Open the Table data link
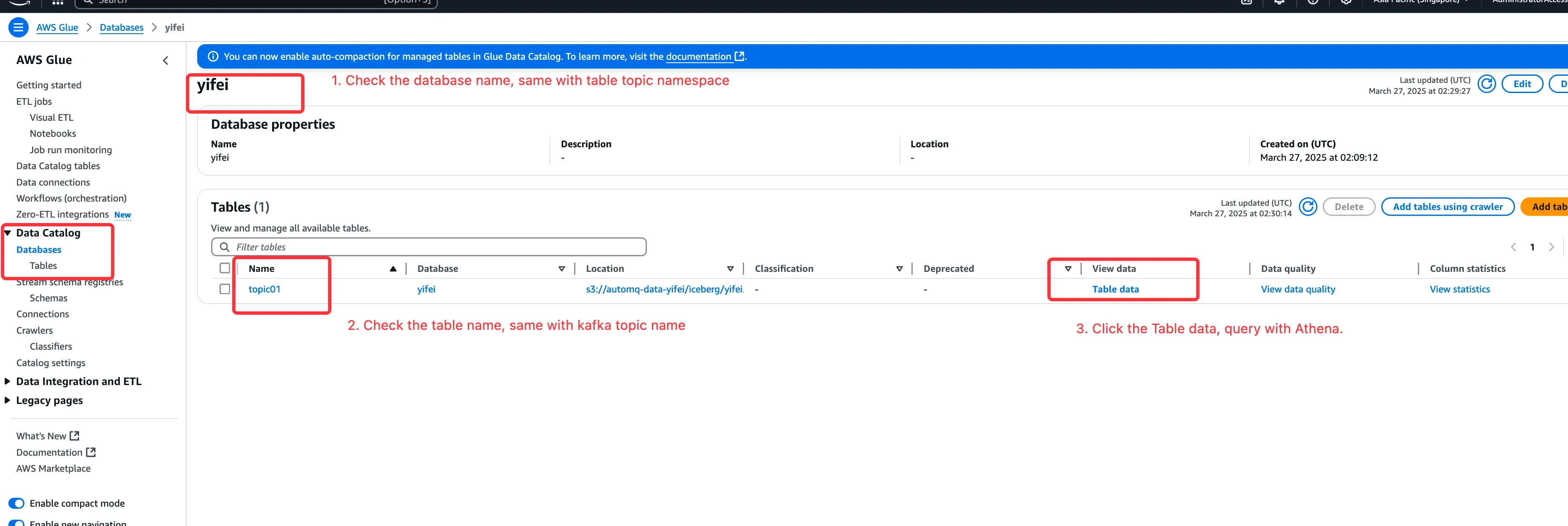 [x=1115, y=289]
